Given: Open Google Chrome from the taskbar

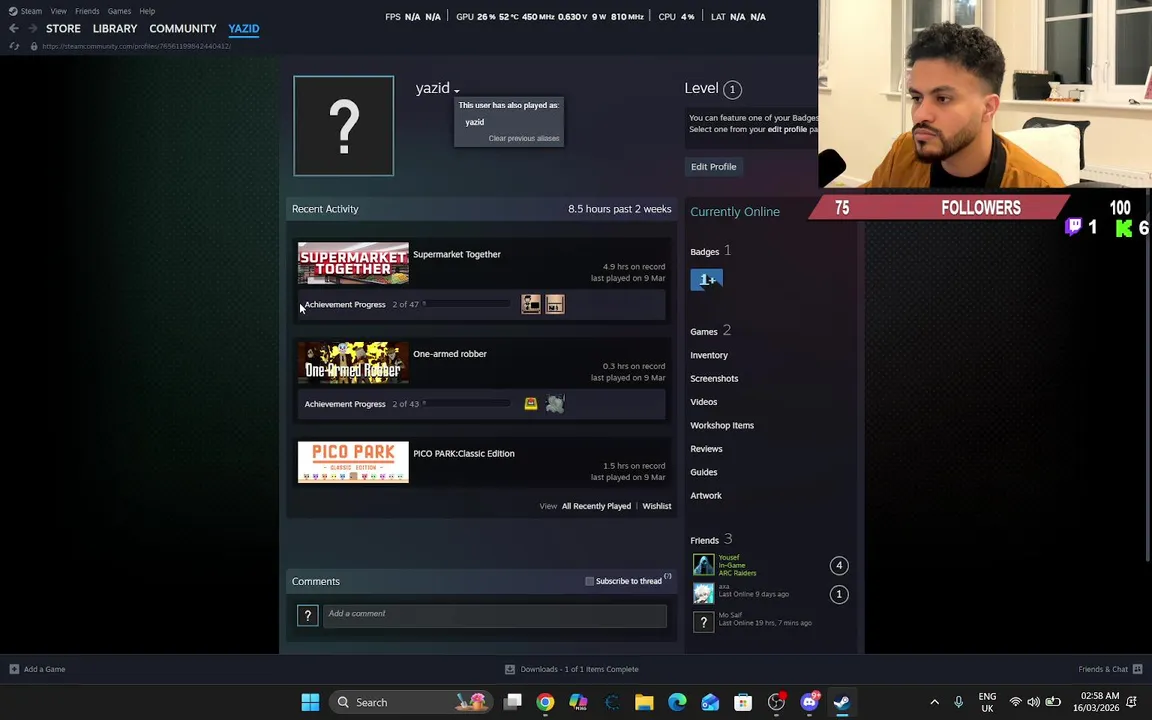Looking at the screenshot, I should pyautogui.click(x=545, y=702).
